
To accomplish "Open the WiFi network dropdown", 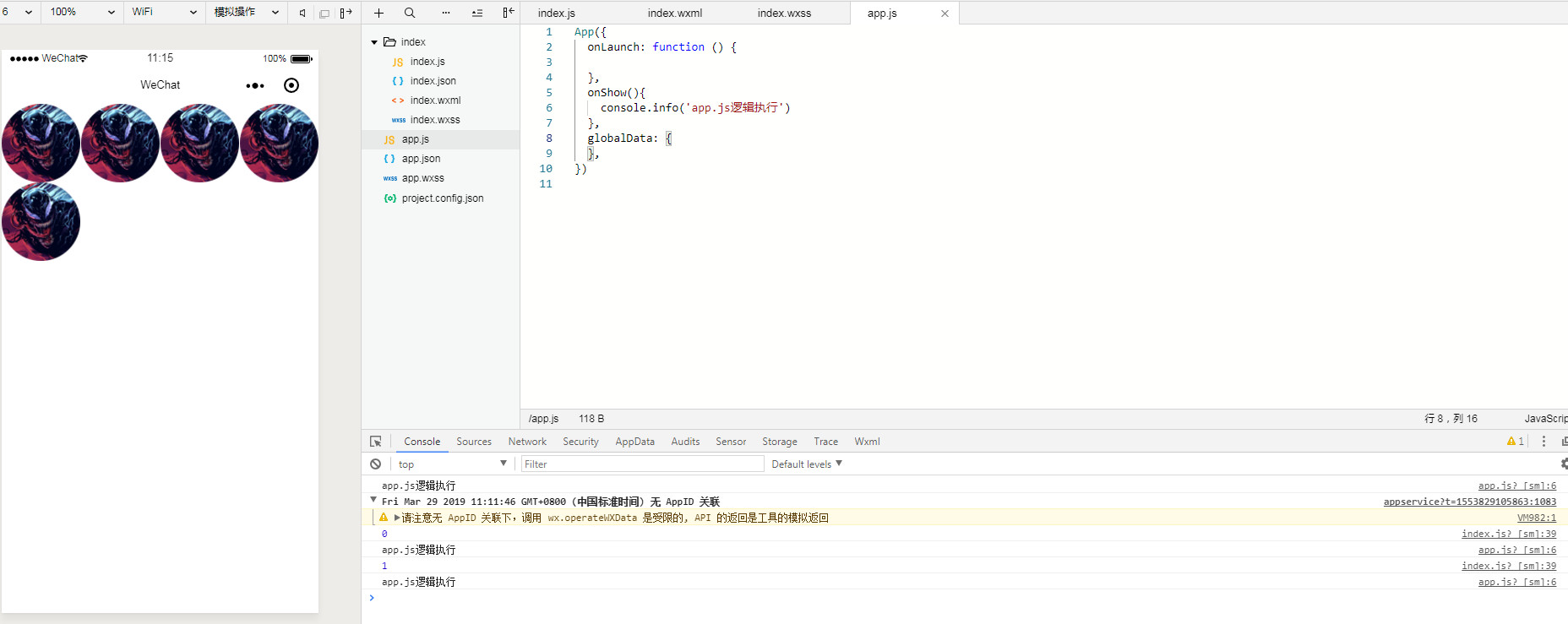I will 164,12.
